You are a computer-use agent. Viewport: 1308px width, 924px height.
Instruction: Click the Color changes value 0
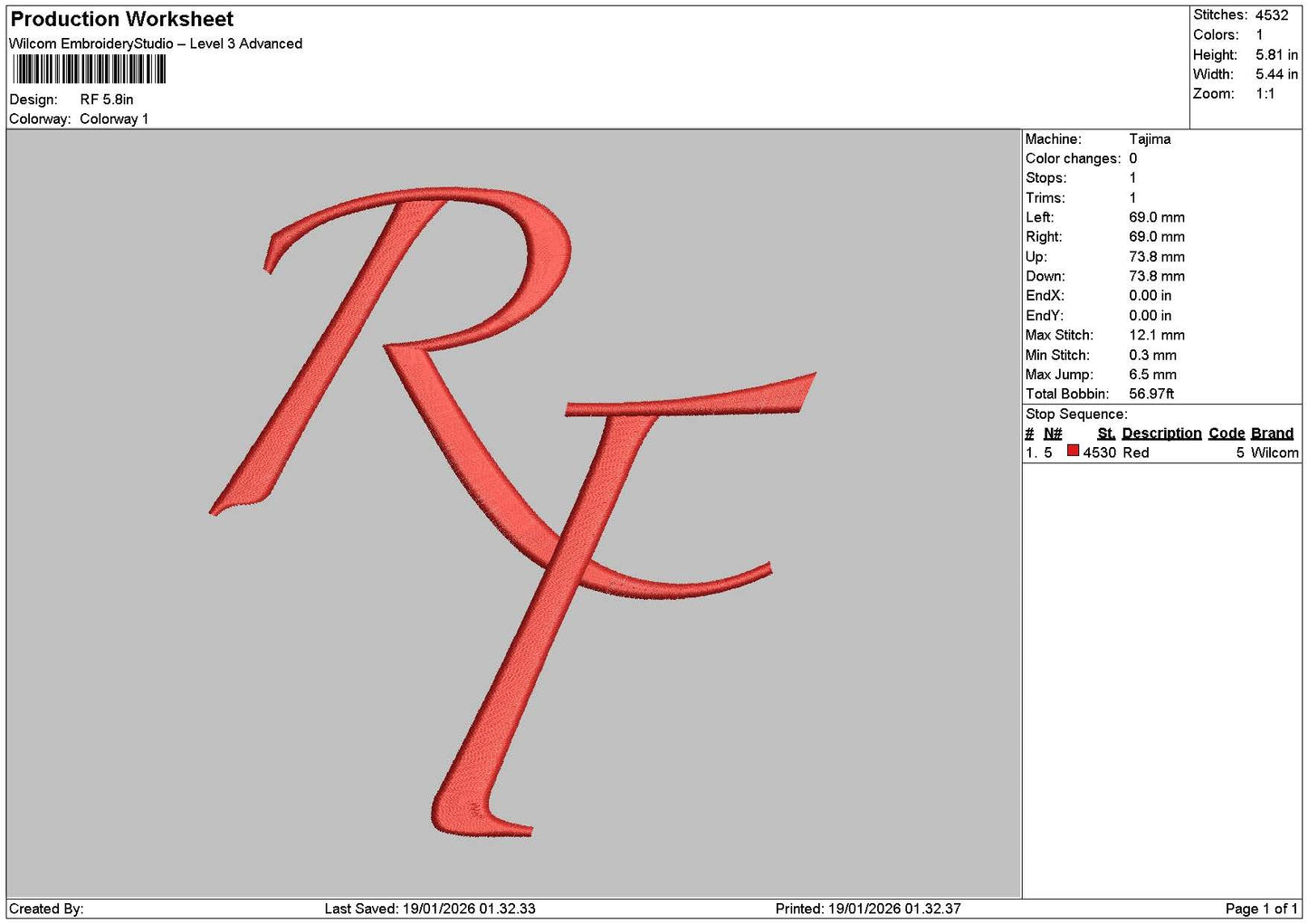point(1132,158)
